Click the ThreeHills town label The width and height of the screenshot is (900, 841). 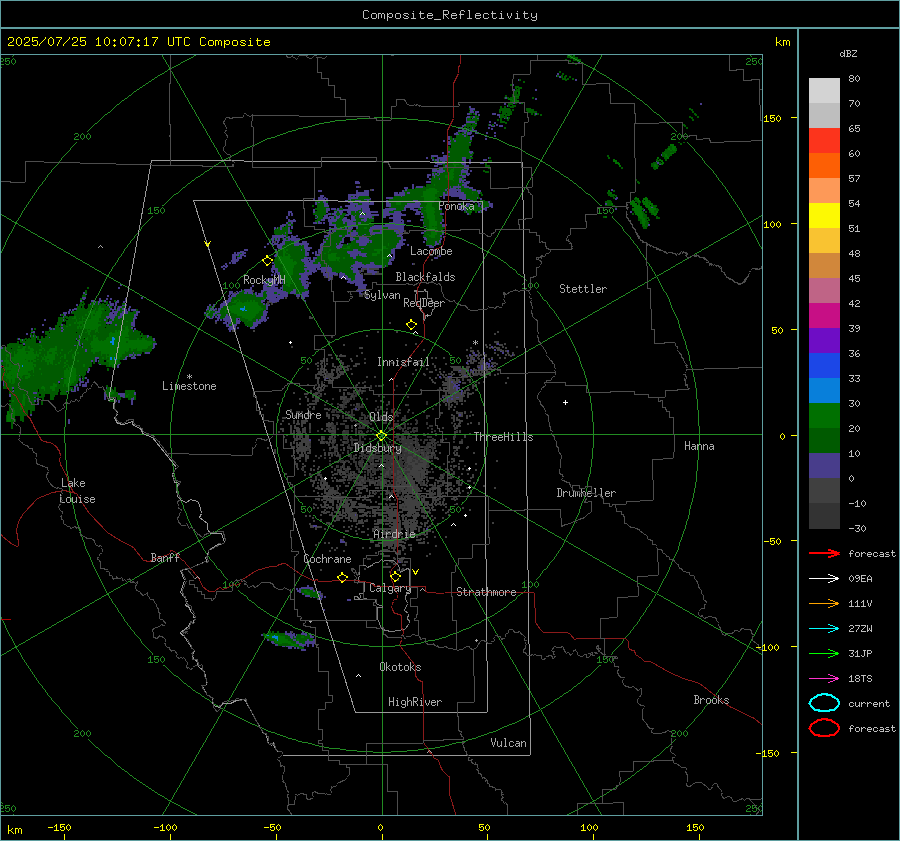[503, 437]
